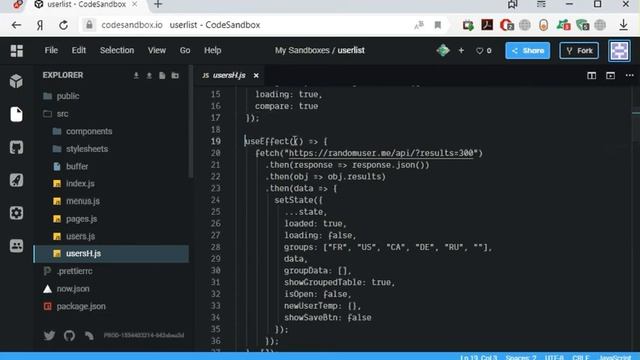
Task: Close the usersH.js editor tab
Action: [x=256, y=76]
